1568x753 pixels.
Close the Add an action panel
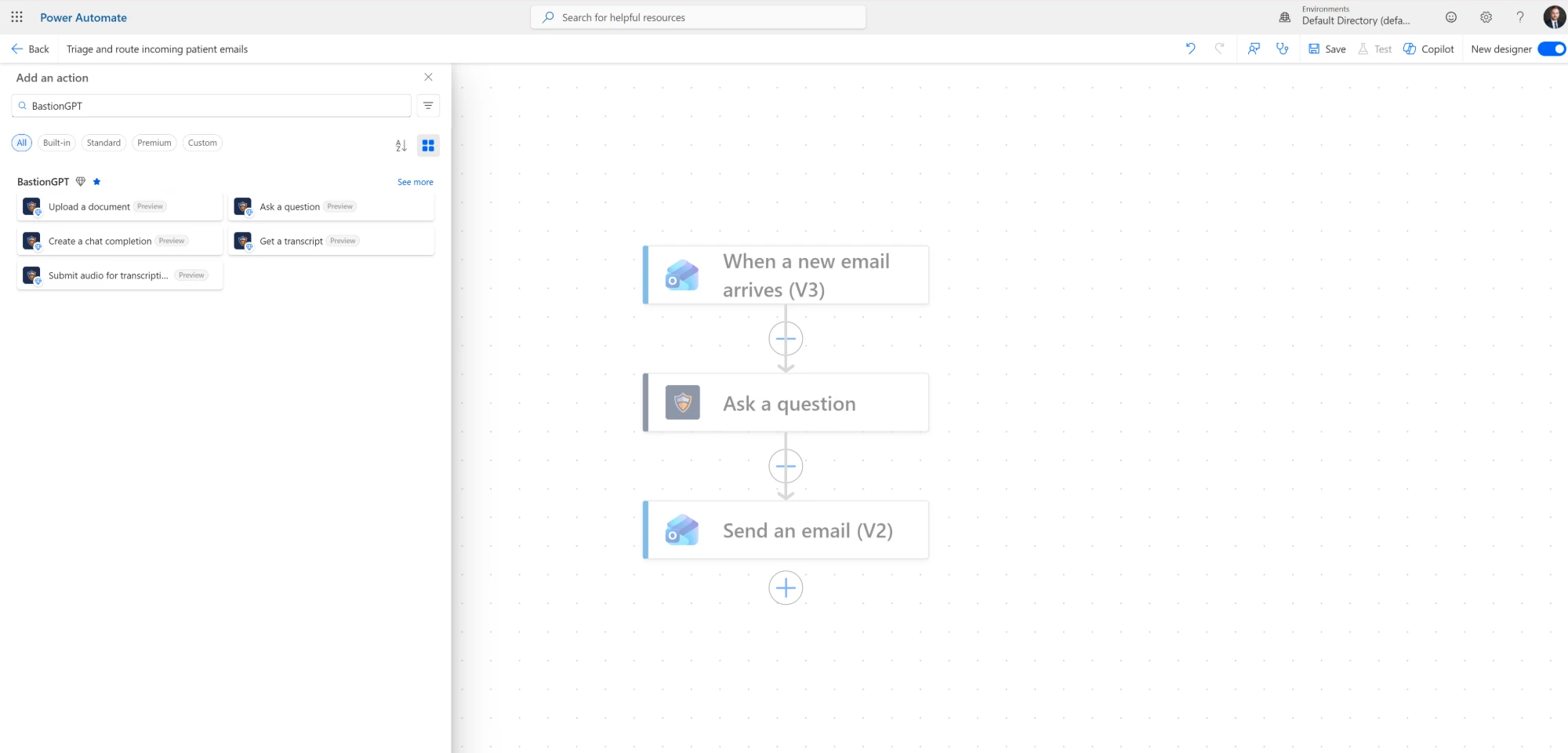click(x=428, y=77)
